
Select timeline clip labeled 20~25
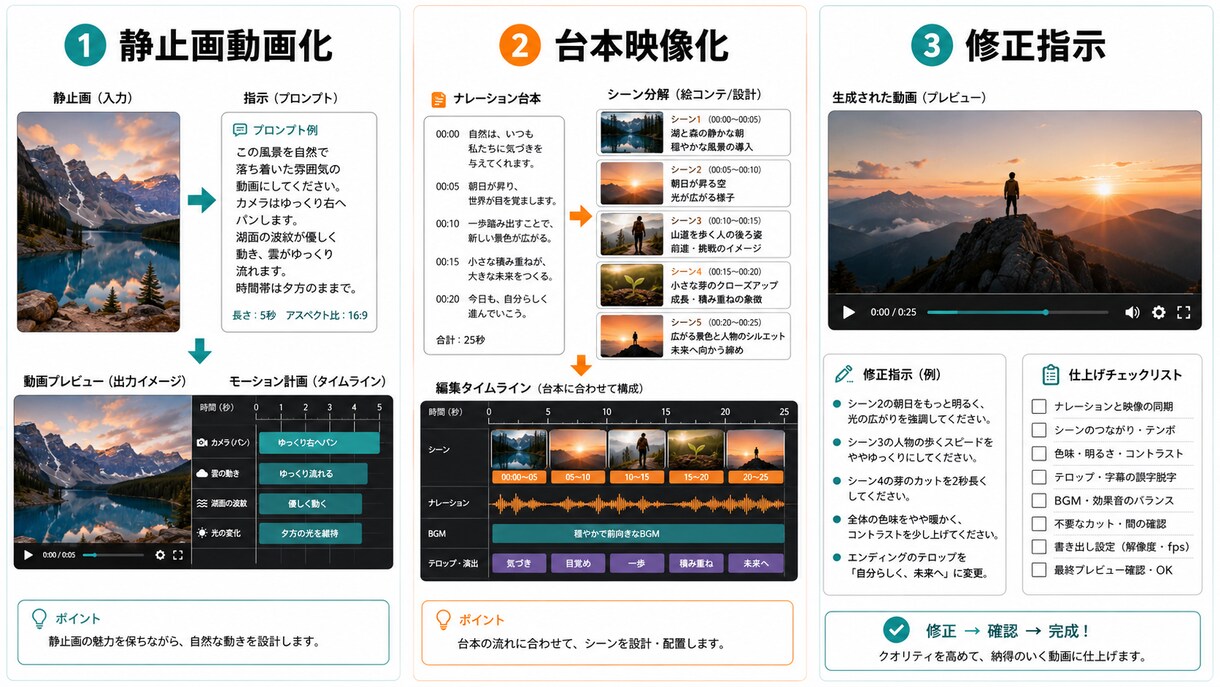[x=756, y=456]
